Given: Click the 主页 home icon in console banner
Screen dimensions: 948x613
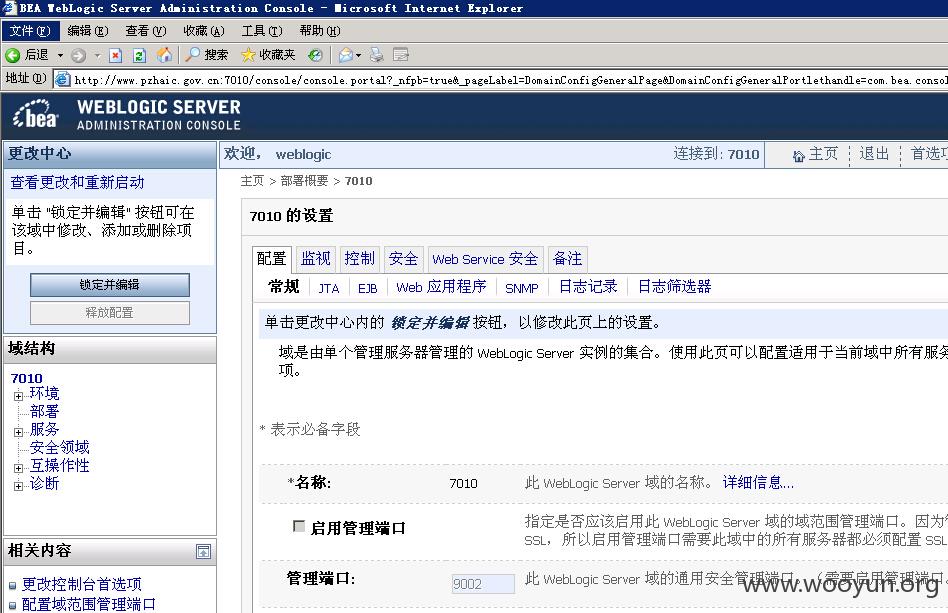Looking at the screenshot, I should [798, 156].
